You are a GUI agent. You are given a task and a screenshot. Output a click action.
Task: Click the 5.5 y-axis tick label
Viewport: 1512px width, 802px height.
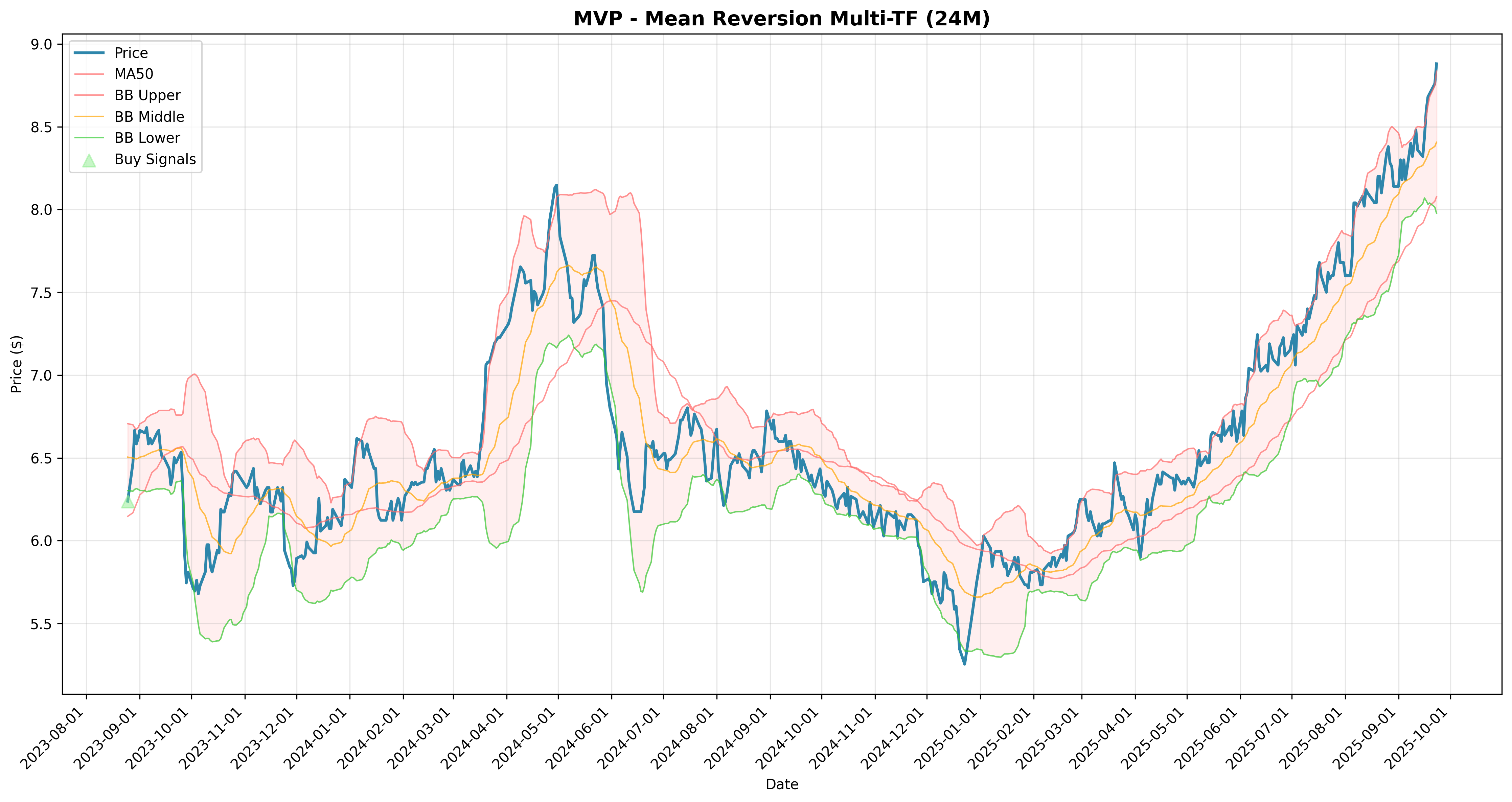pyautogui.click(x=42, y=624)
